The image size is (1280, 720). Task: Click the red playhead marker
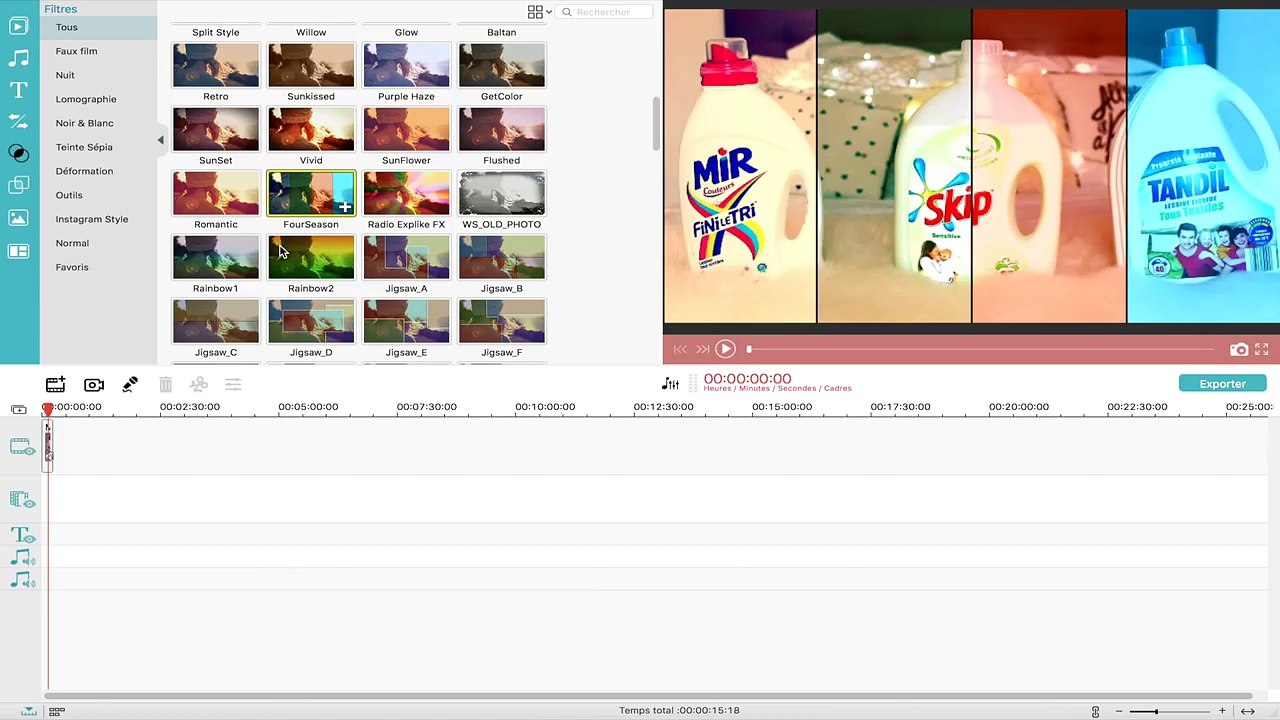pyautogui.click(x=47, y=409)
